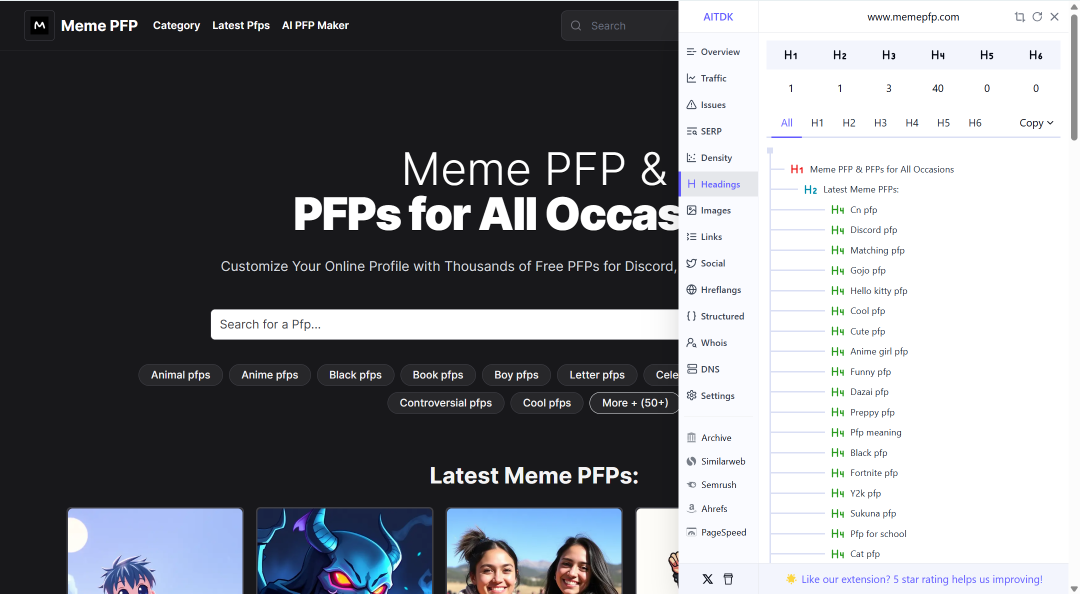Click the AITDK brand link
The image size is (1080, 594).
[718, 17]
